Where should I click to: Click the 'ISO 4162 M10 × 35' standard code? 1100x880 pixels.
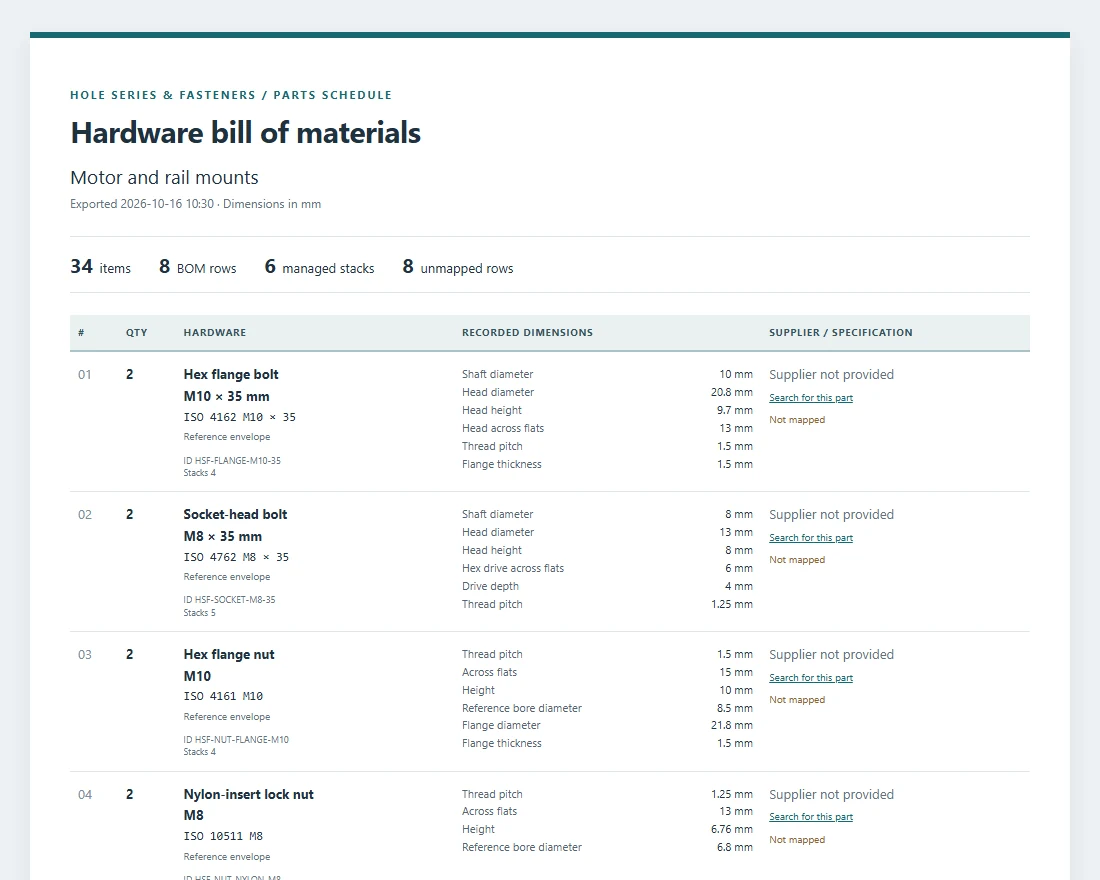click(239, 418)
